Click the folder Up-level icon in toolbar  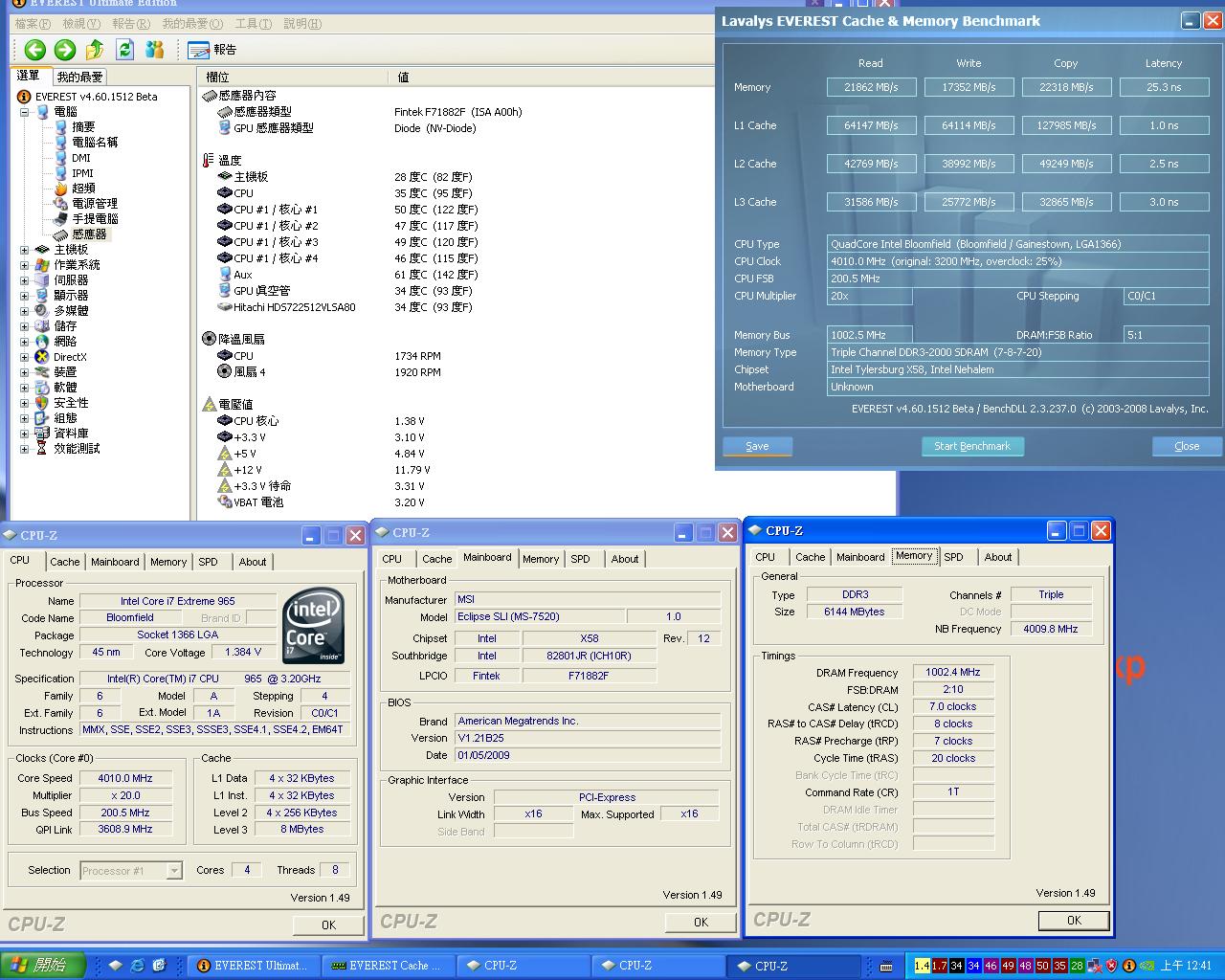pyautogui.click(x=95, y=50)
